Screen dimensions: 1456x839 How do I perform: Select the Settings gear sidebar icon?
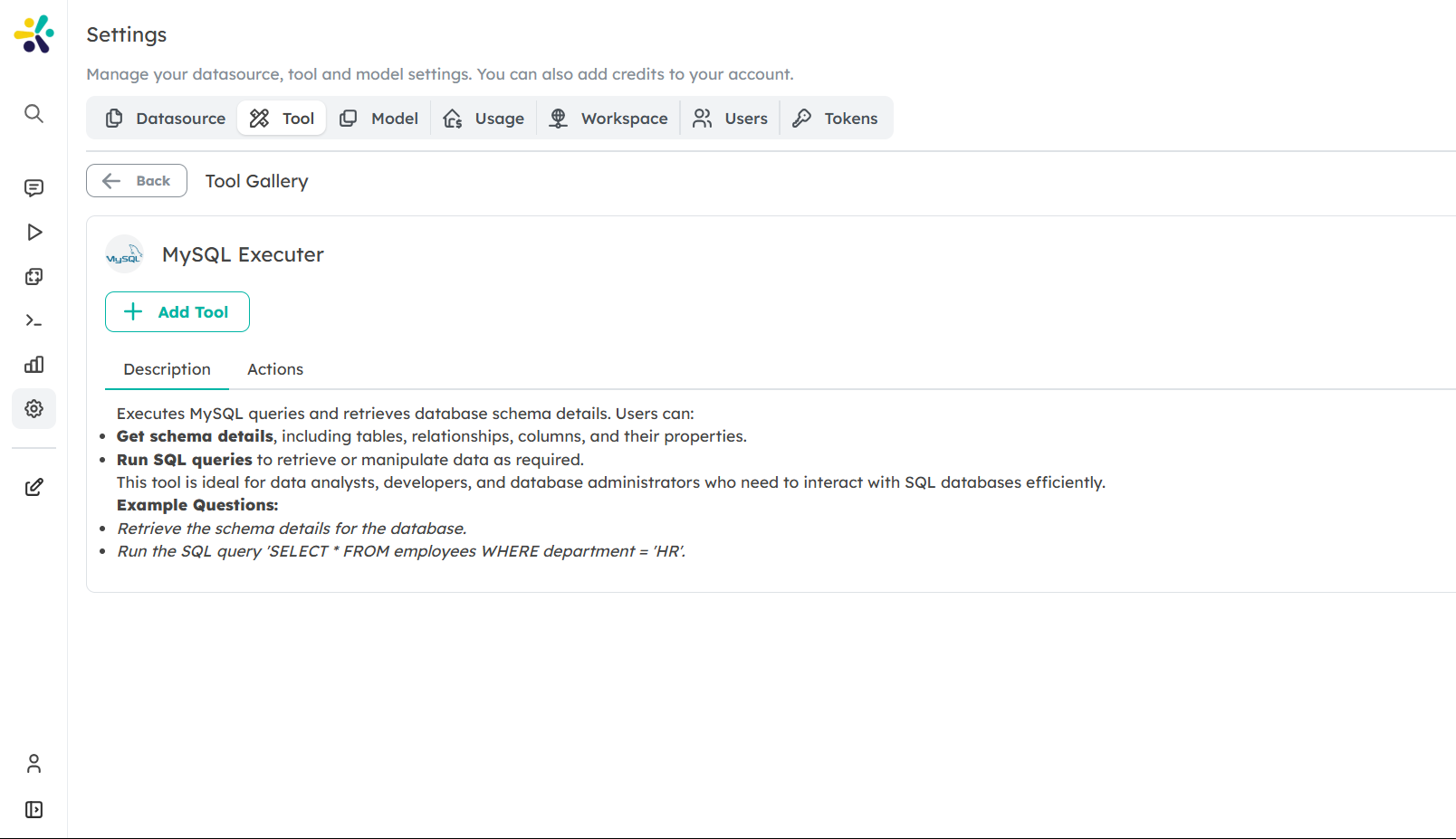click(x=34, y=408)
